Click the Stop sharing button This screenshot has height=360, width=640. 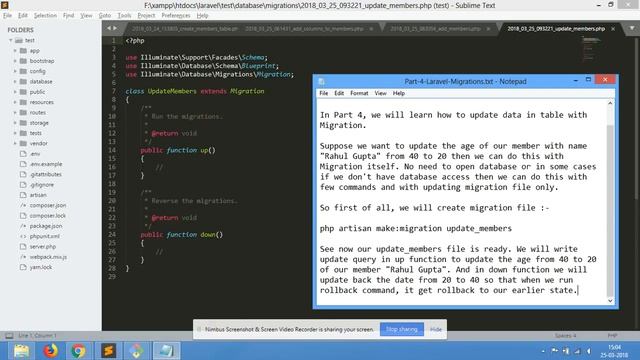(x=402, y=329)
